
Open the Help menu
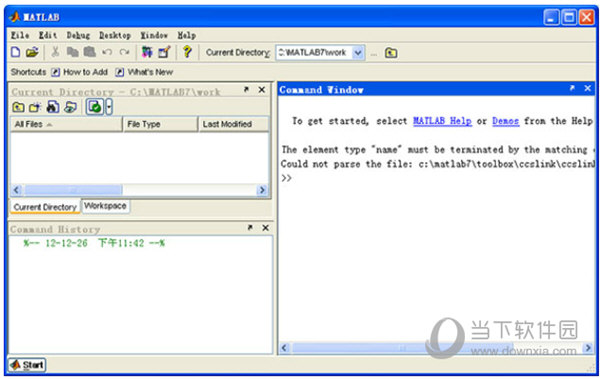tap(186, 35)
